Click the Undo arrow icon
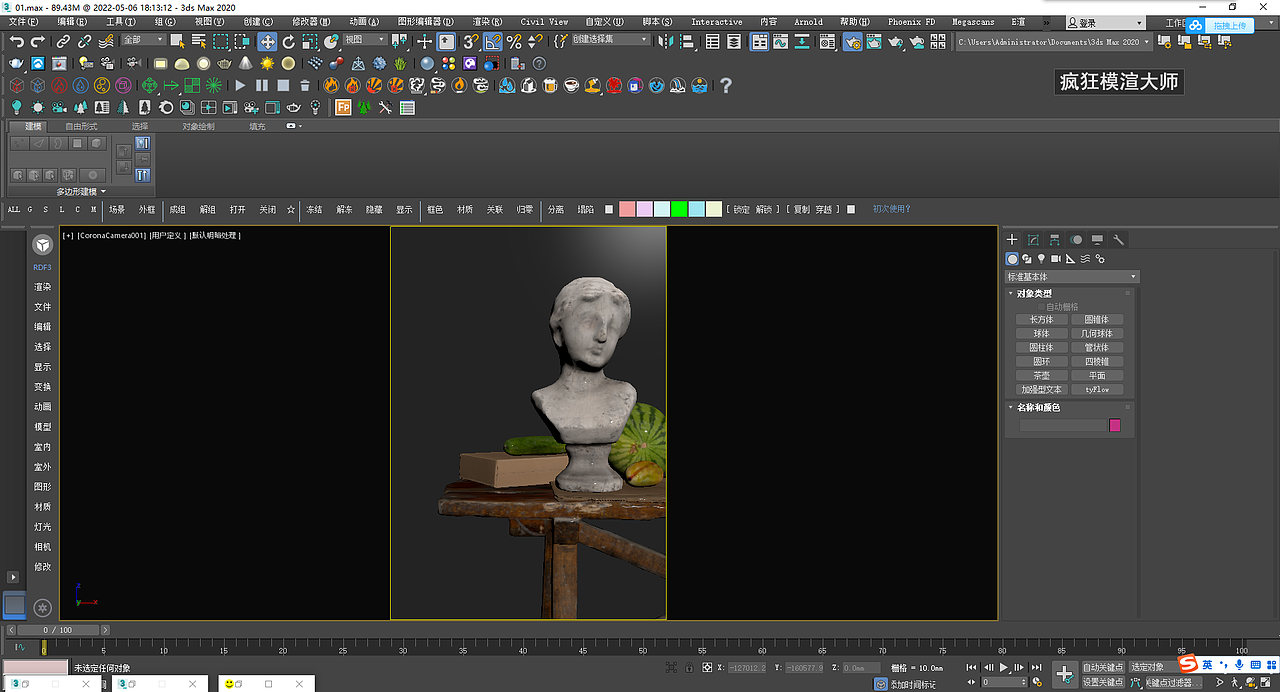The image size is (1280, 692). [17, 42]
